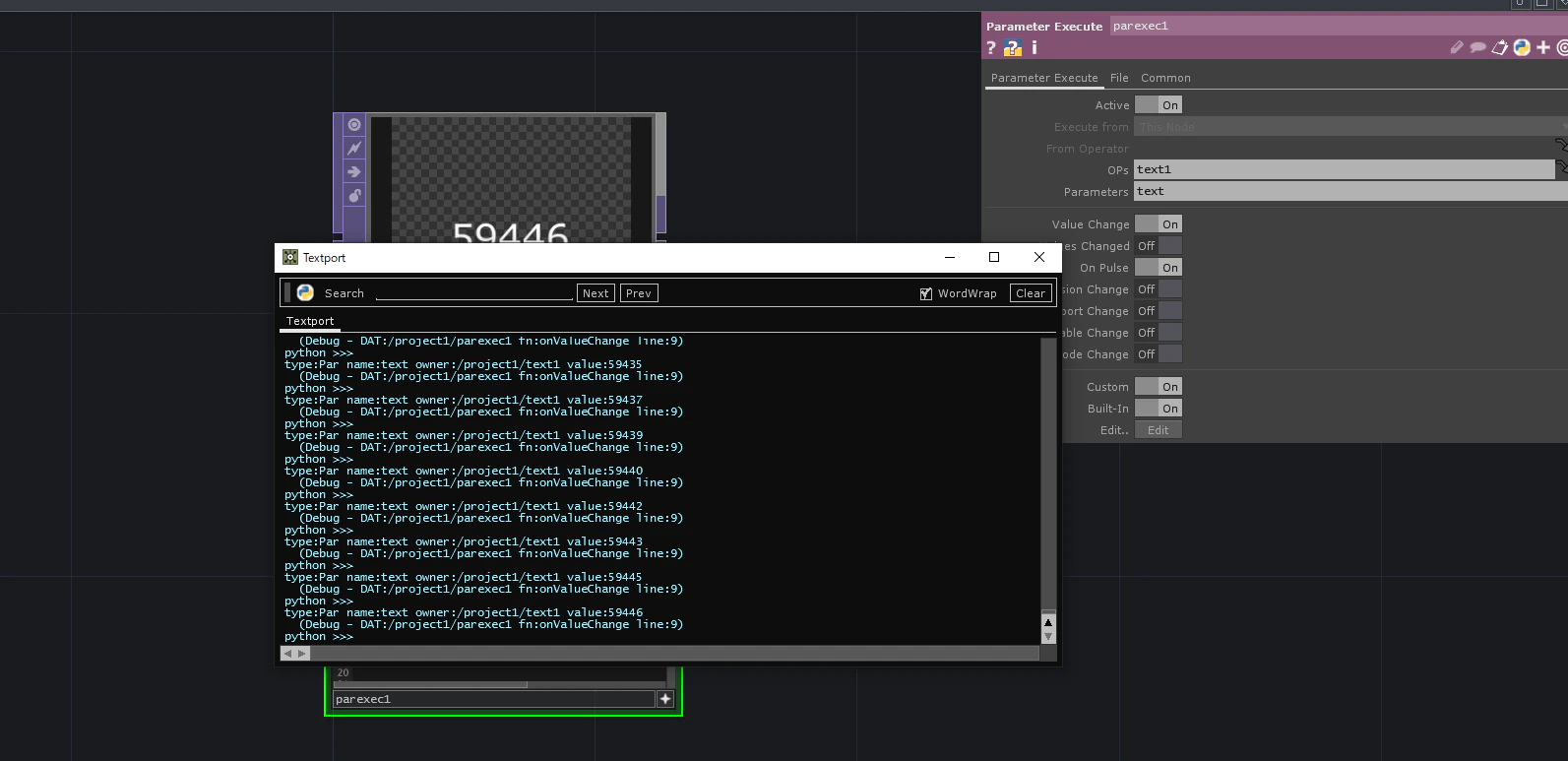Toggle the Active switch
The height and width of the screenshot is (761, 1568).
click(1159, 105)
